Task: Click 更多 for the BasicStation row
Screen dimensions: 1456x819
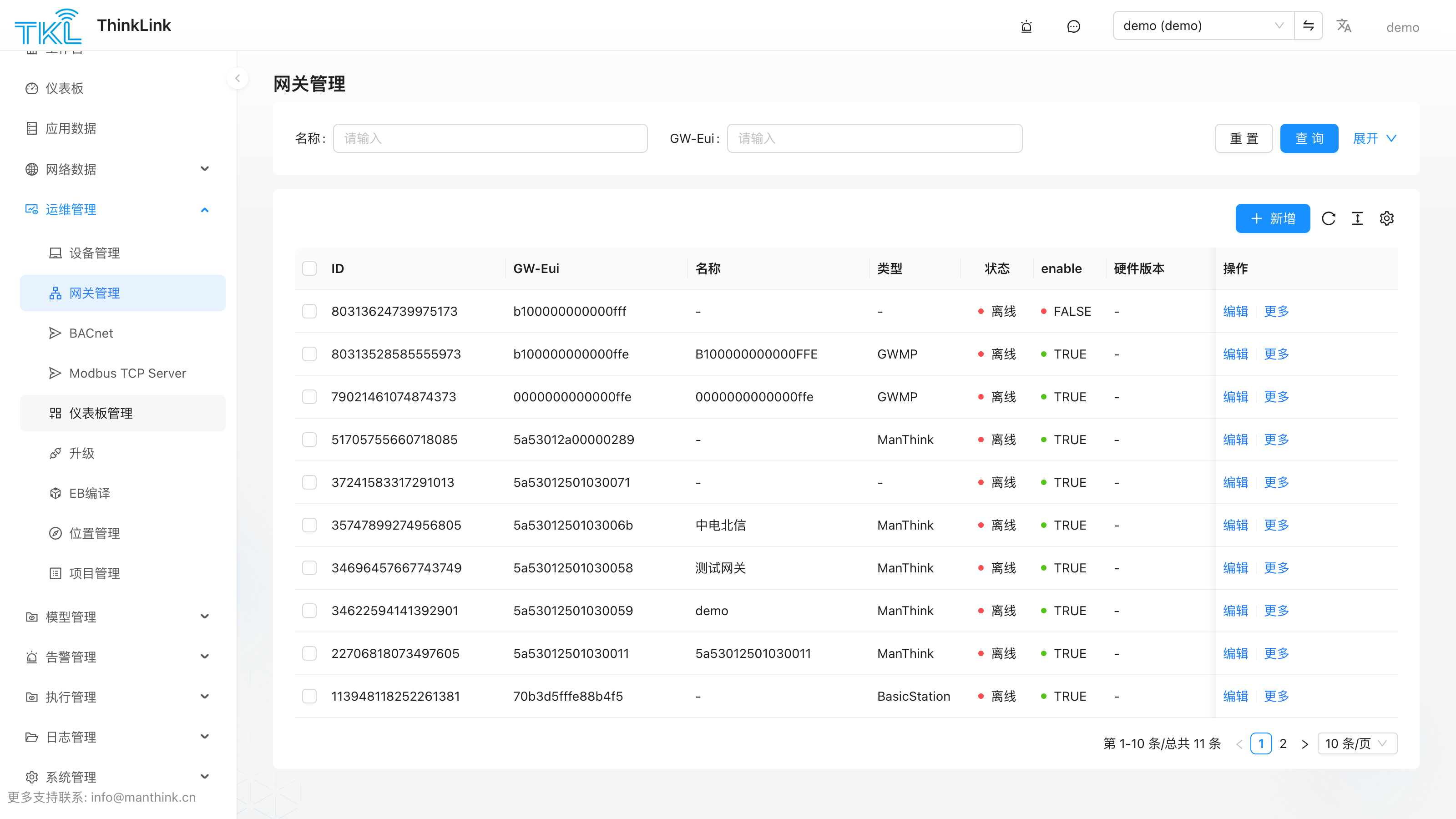Action: point(1276,696)
